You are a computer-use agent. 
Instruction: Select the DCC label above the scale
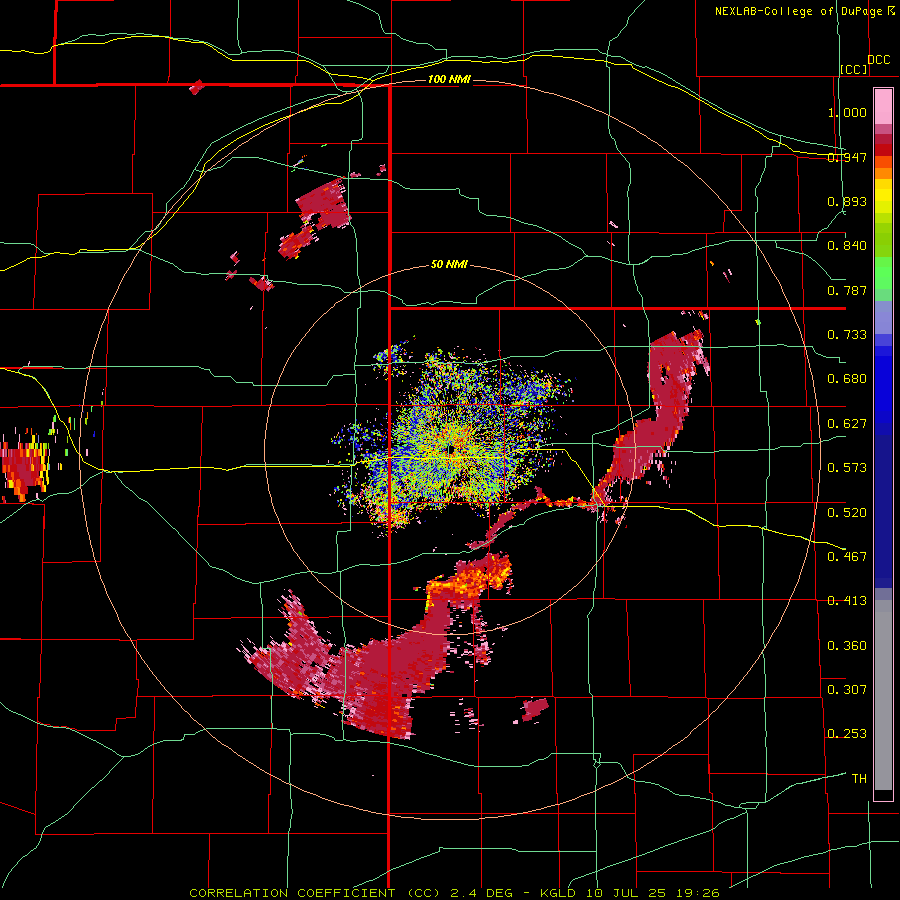(879, 60)
